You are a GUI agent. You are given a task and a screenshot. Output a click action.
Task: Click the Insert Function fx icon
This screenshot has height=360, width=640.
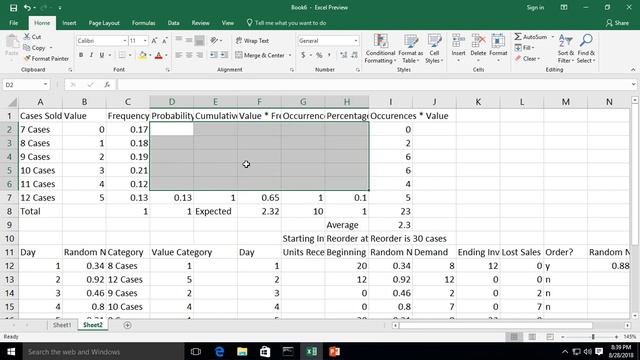107,84
